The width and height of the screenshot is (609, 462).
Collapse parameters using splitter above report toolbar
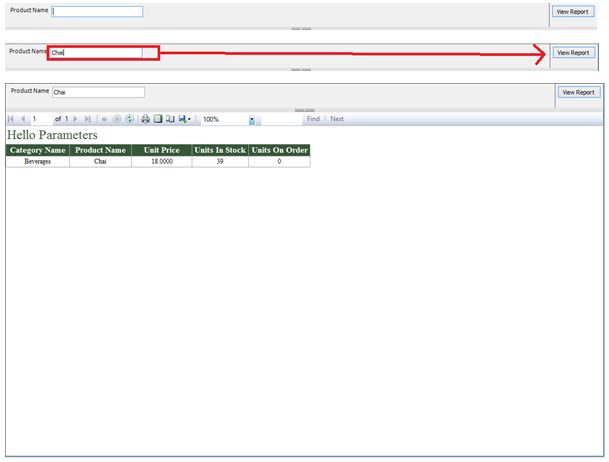coord(304,110)
